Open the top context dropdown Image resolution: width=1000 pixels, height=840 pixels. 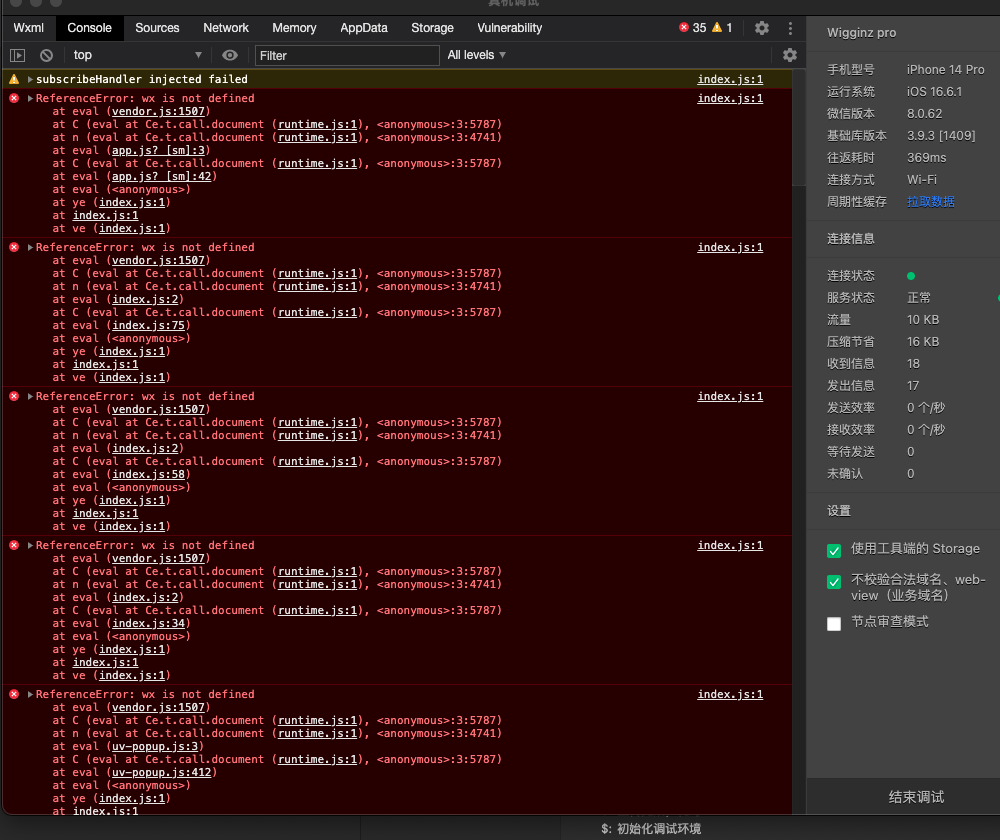tap(137, 55)
